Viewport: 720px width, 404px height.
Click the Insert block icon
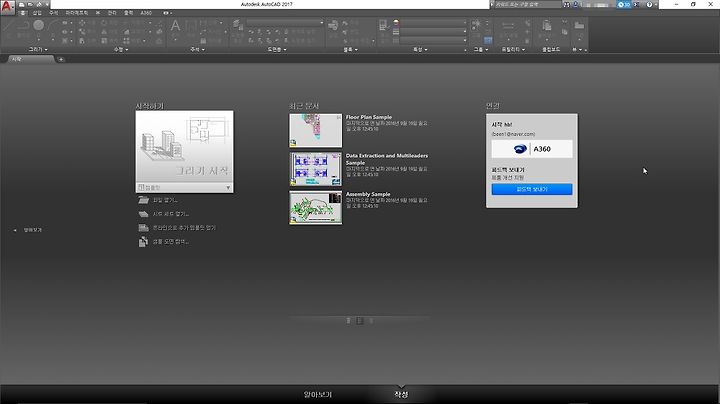(x=333, y=25)
